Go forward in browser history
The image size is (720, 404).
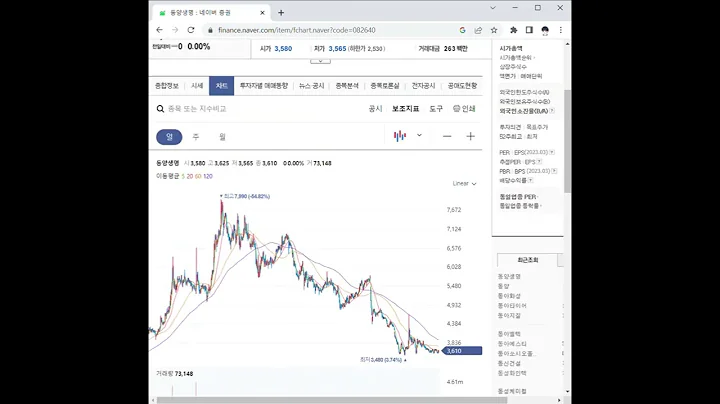[x=175, y=30]
